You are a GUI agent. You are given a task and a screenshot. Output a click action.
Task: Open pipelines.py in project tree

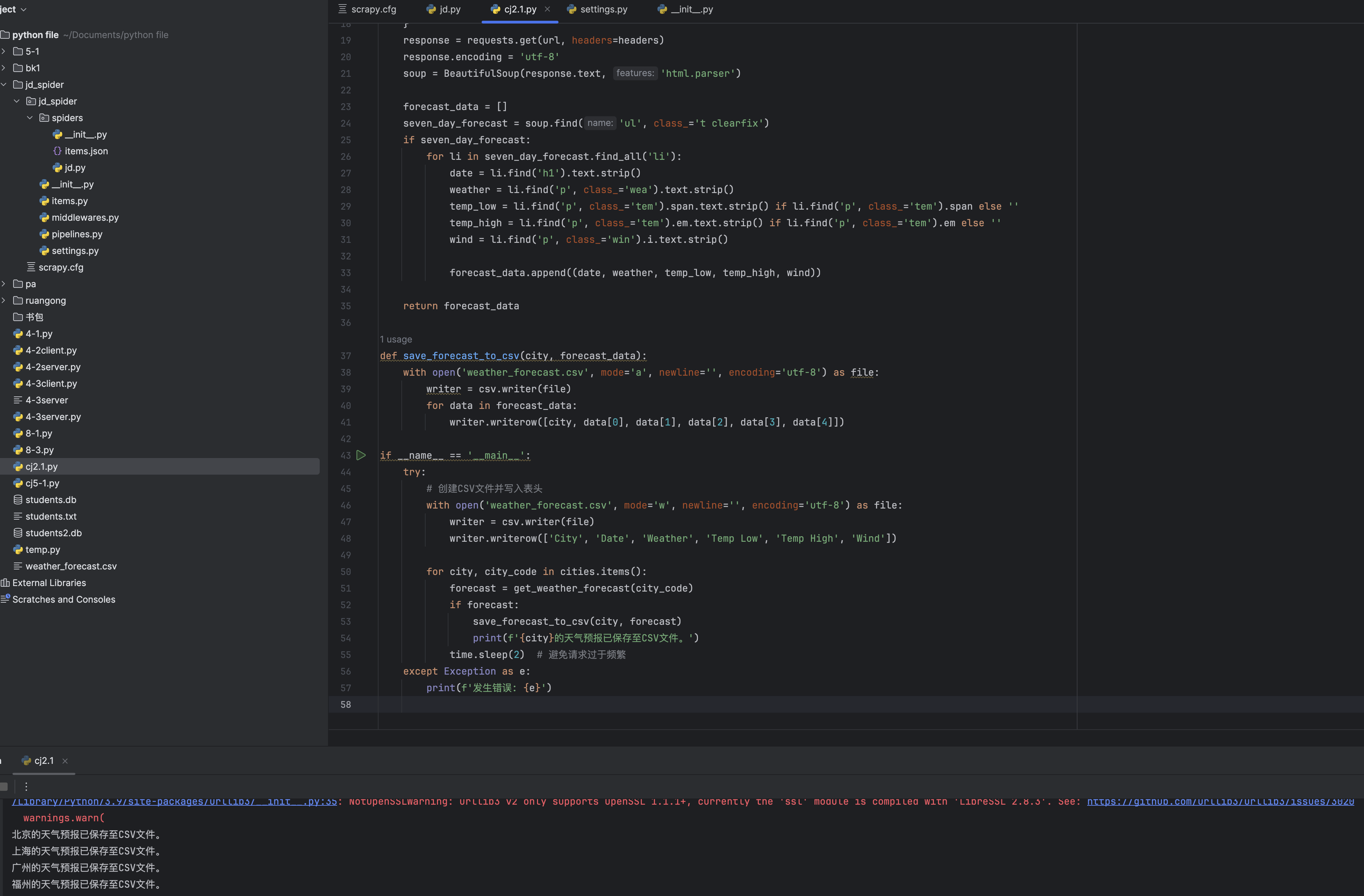click(71, 234)
